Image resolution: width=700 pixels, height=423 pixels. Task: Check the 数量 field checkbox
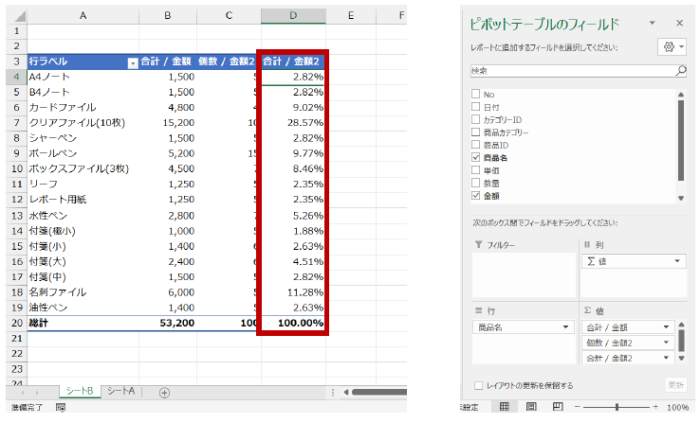(x=476, y=184)
